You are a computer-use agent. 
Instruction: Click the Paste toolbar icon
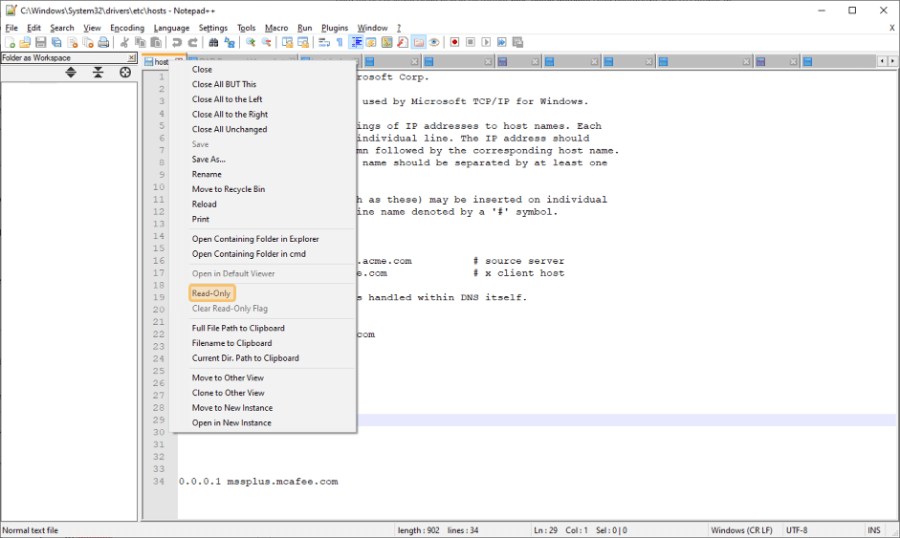coord(156,42)
